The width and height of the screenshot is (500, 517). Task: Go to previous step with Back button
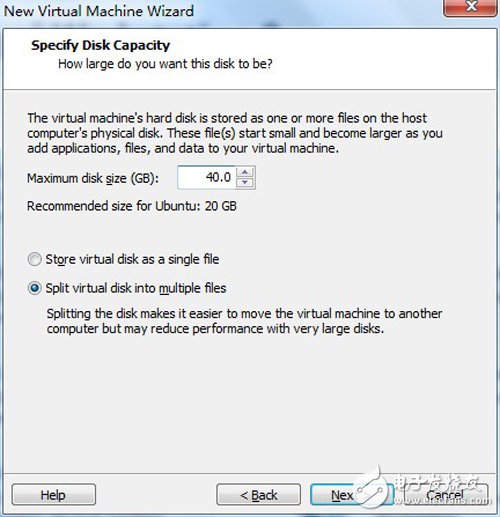(259, 495)
